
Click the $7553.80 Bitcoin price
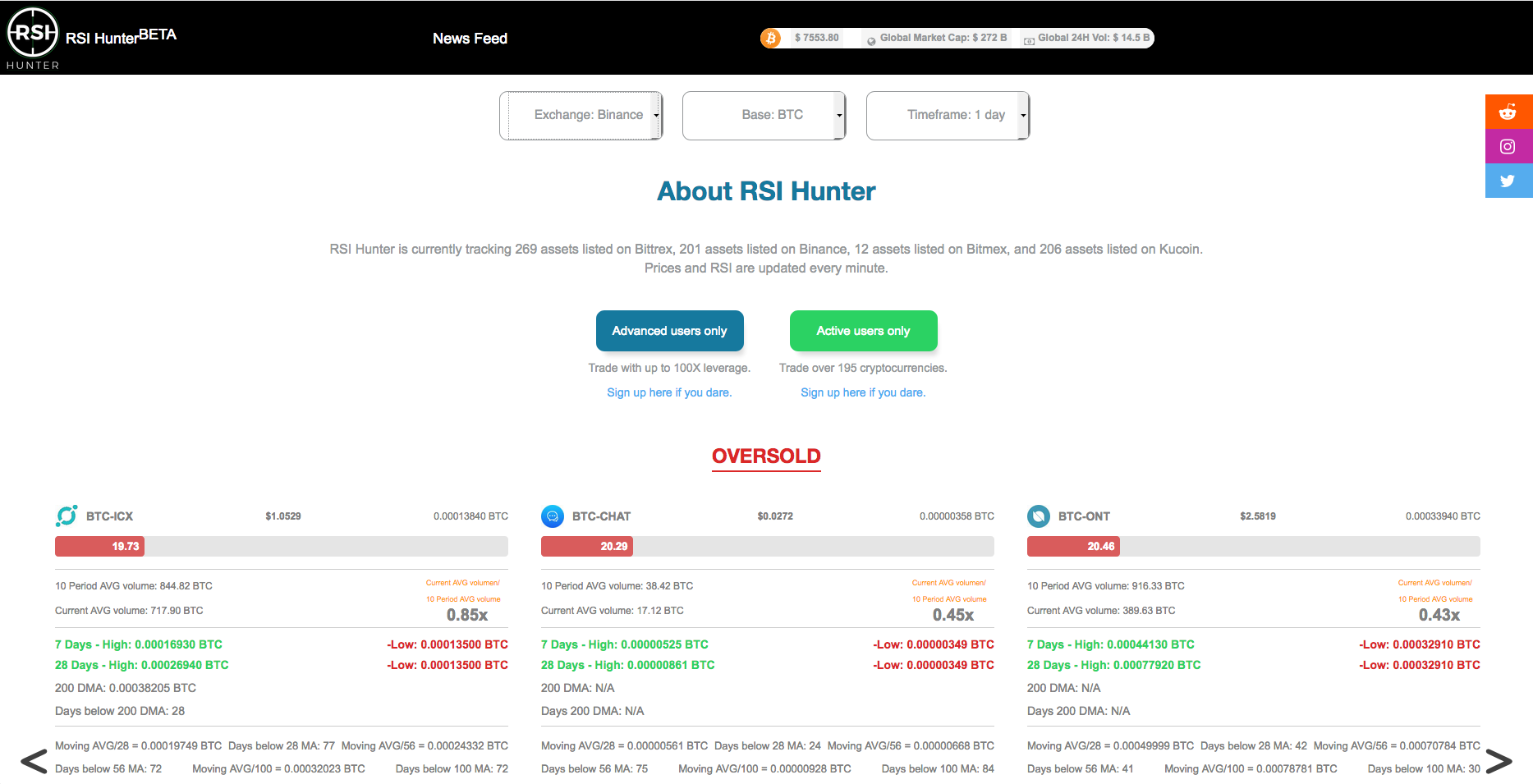point(816,38)
